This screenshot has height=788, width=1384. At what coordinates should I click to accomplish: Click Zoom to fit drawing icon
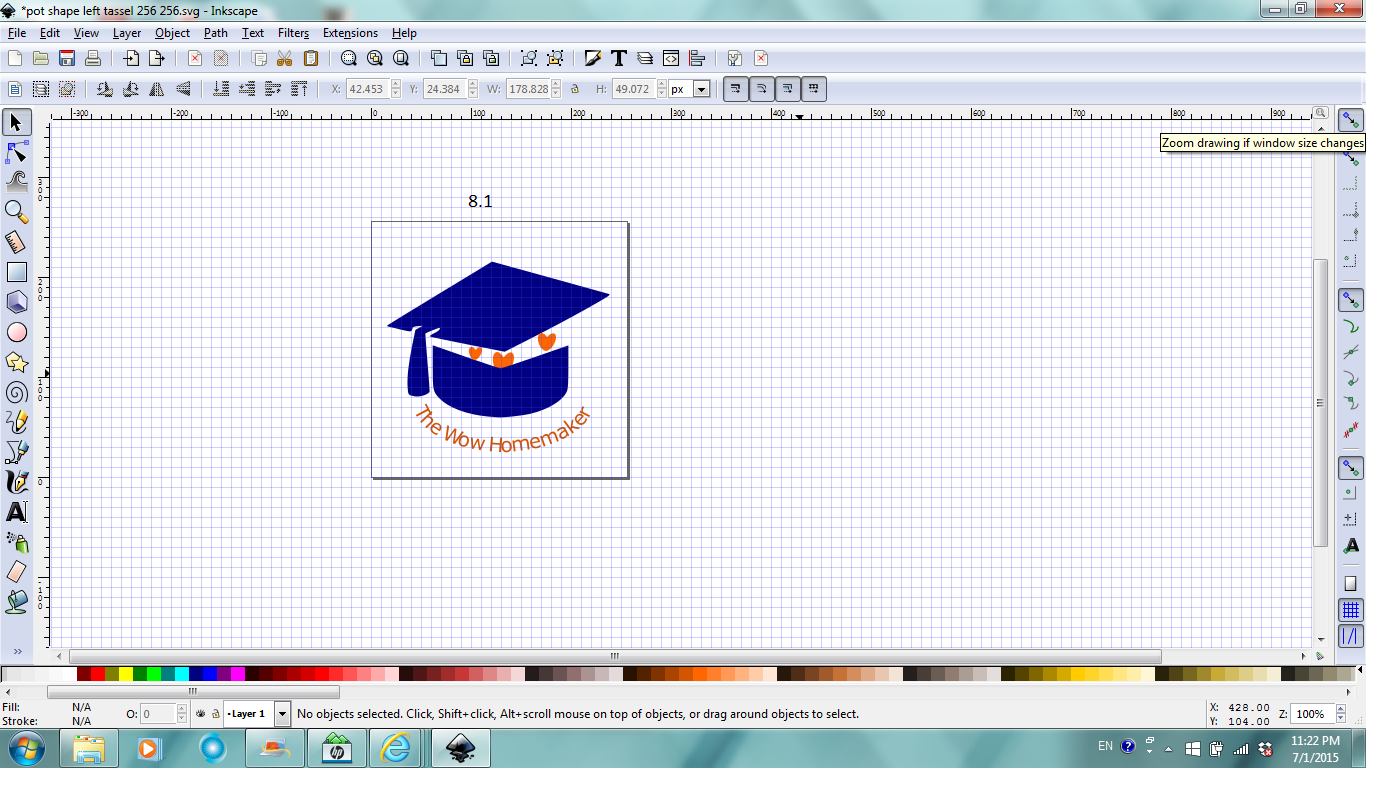(x=375, y=58)
